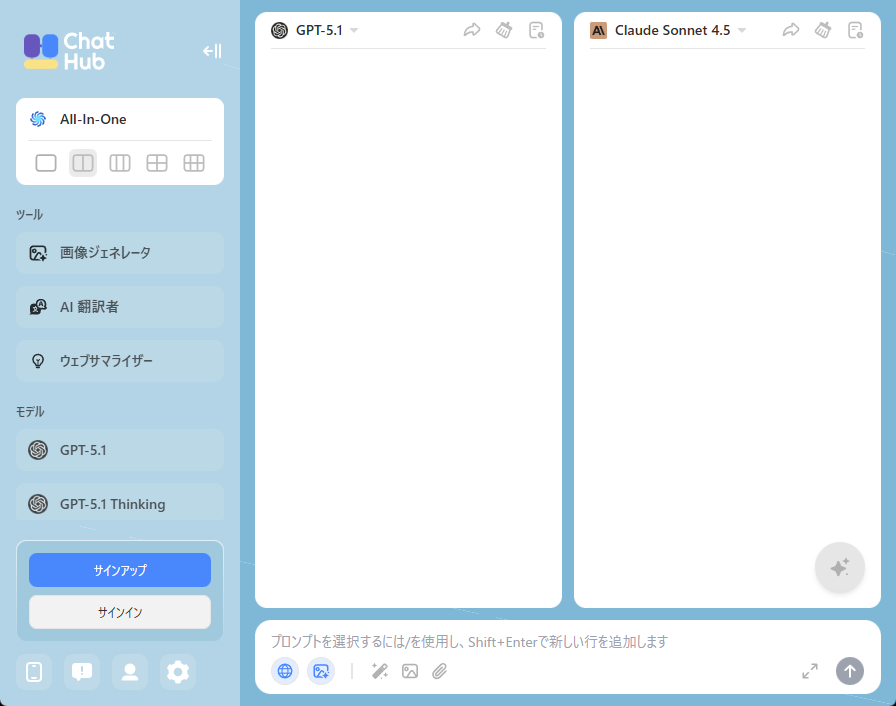Select the six-panel grid layout
The height and width of the screenshot is (706, 896).
pos(194,163)
